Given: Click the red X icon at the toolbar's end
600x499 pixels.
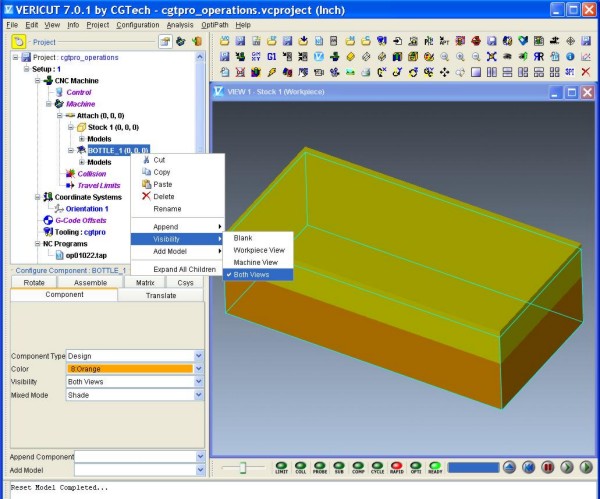Looking at the screenshot, I should point(585,72).
